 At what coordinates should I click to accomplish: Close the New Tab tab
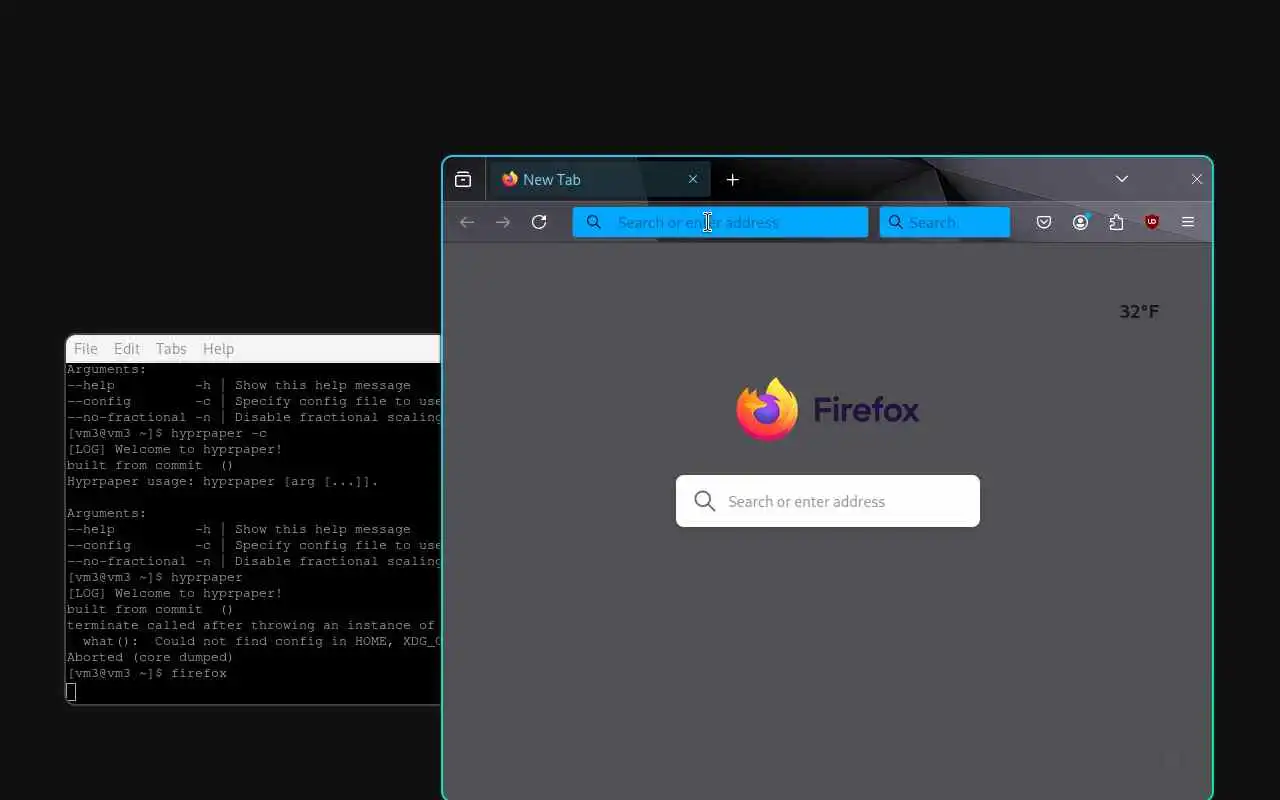tap(693, 180)
